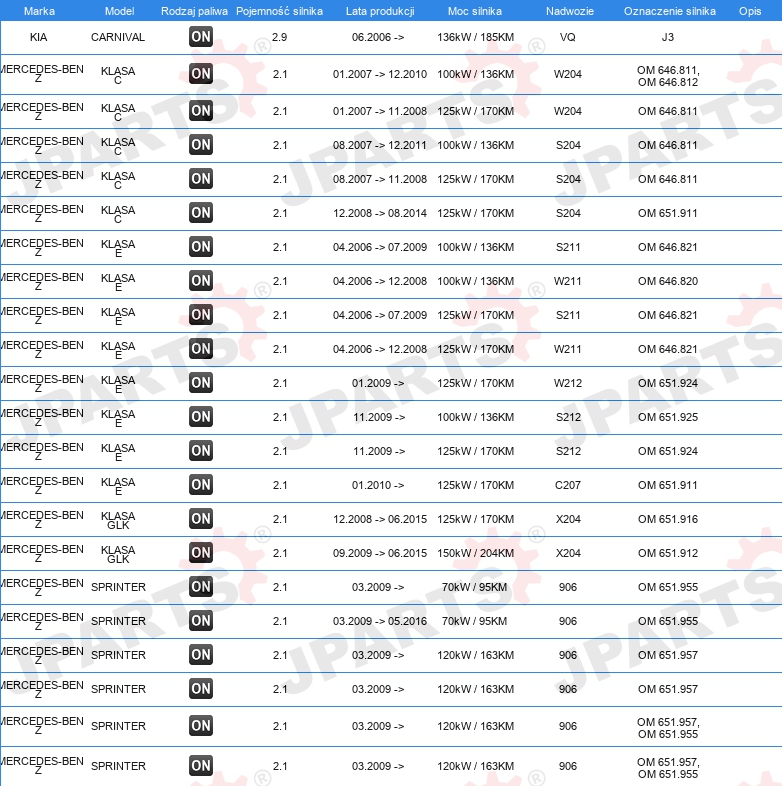Screen dimensions: 782x786
Task: Click the C207 body code cell
Action: 567,485
